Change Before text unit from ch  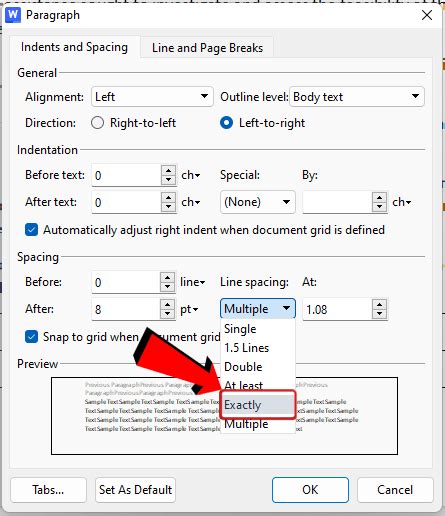191,175
